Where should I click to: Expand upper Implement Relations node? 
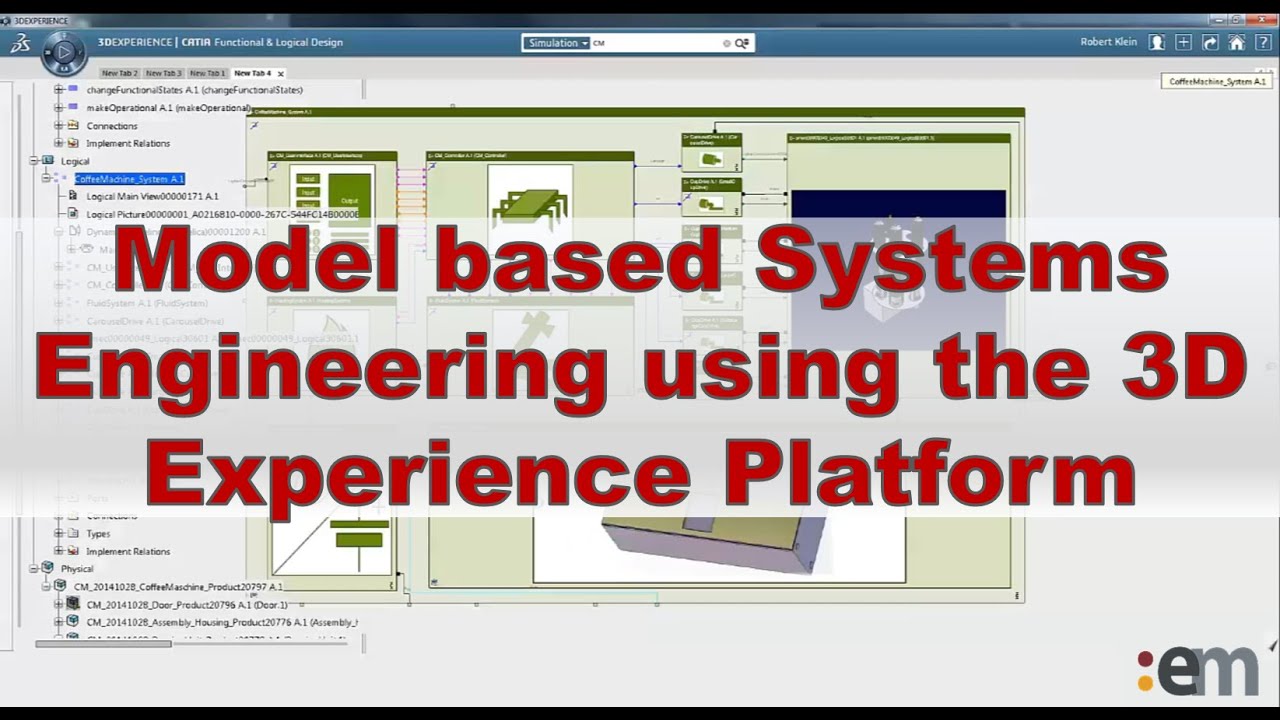click(58, 144)
